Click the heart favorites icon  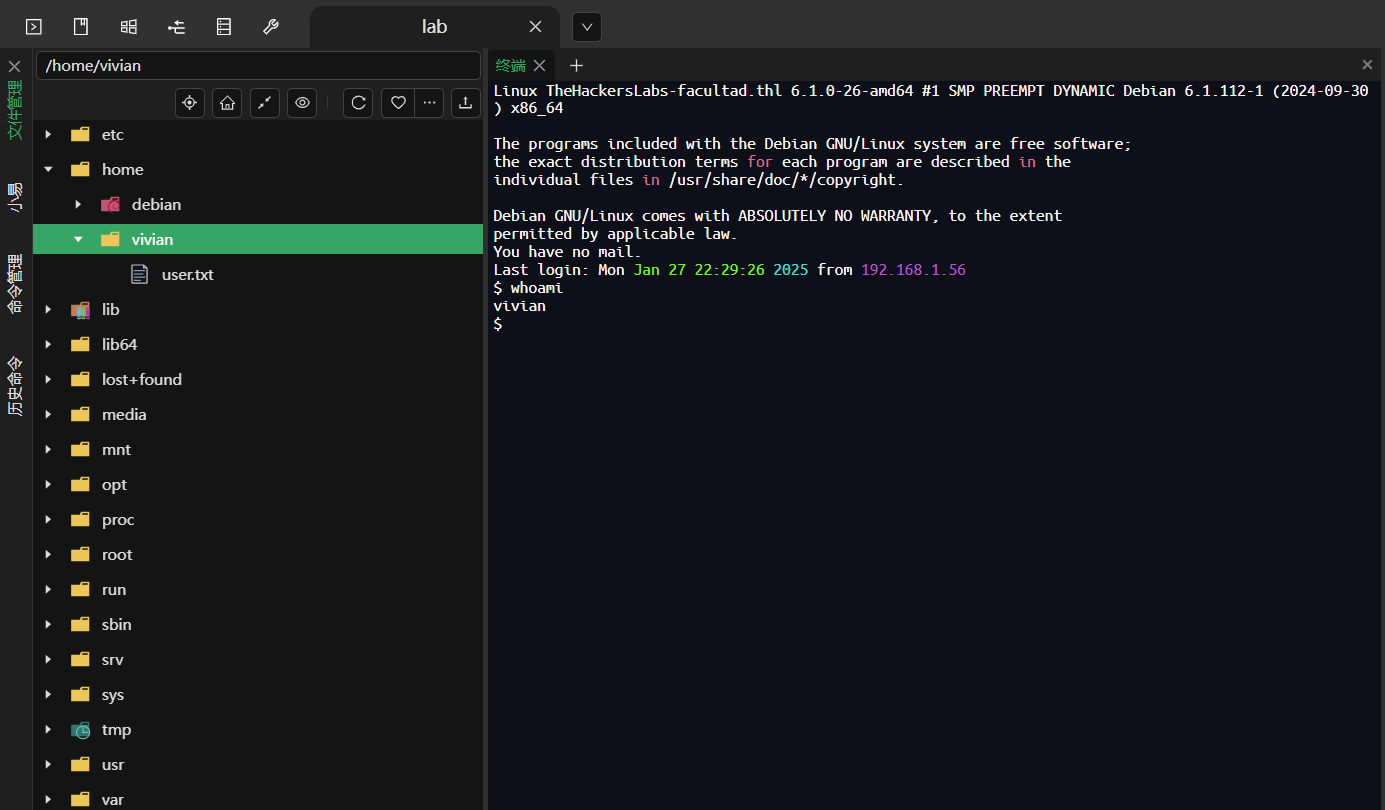(x=397, y=102)
